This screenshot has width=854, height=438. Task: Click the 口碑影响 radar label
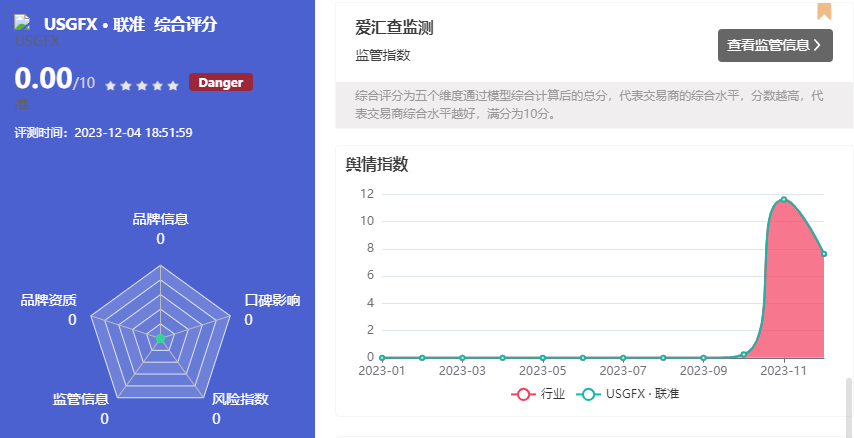click(272, 300)
